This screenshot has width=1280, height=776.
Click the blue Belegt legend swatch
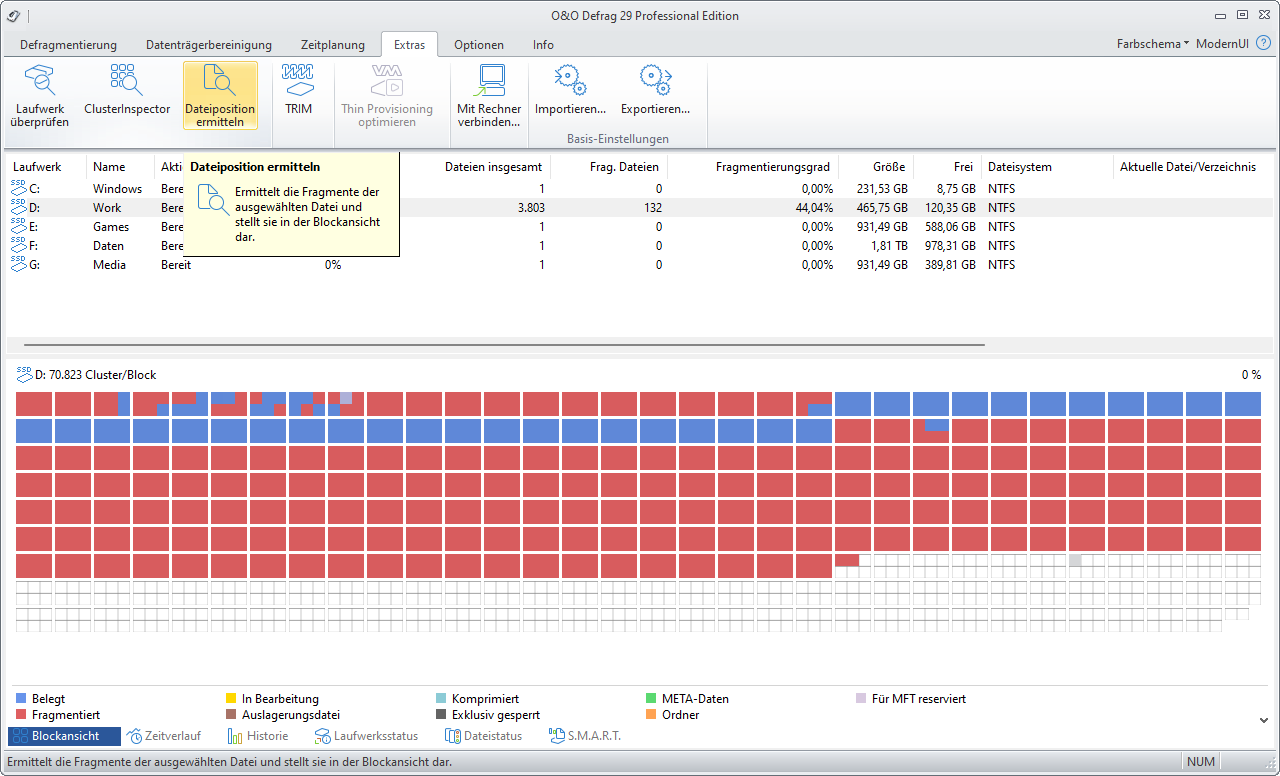point(22,699)
